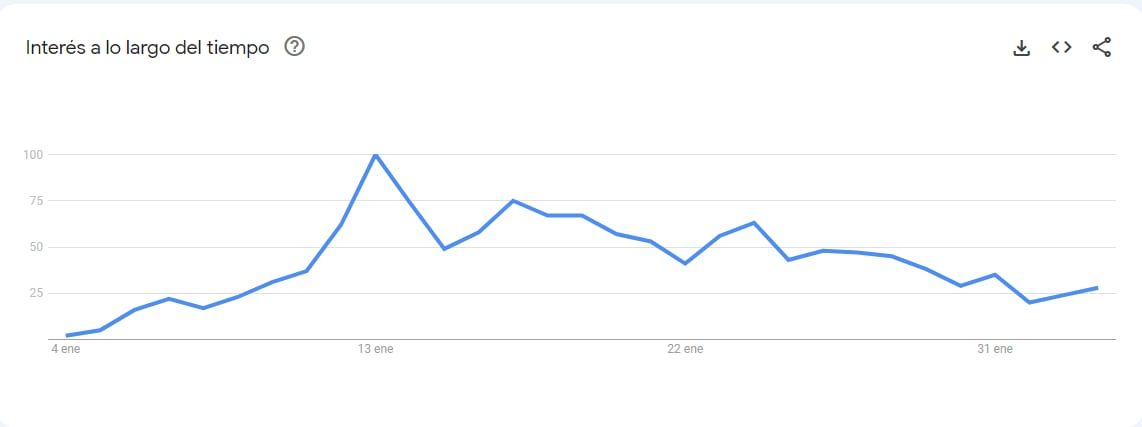
Task: Click the first data point of the line
Action: pyautogui.click(x=66, y=335)
